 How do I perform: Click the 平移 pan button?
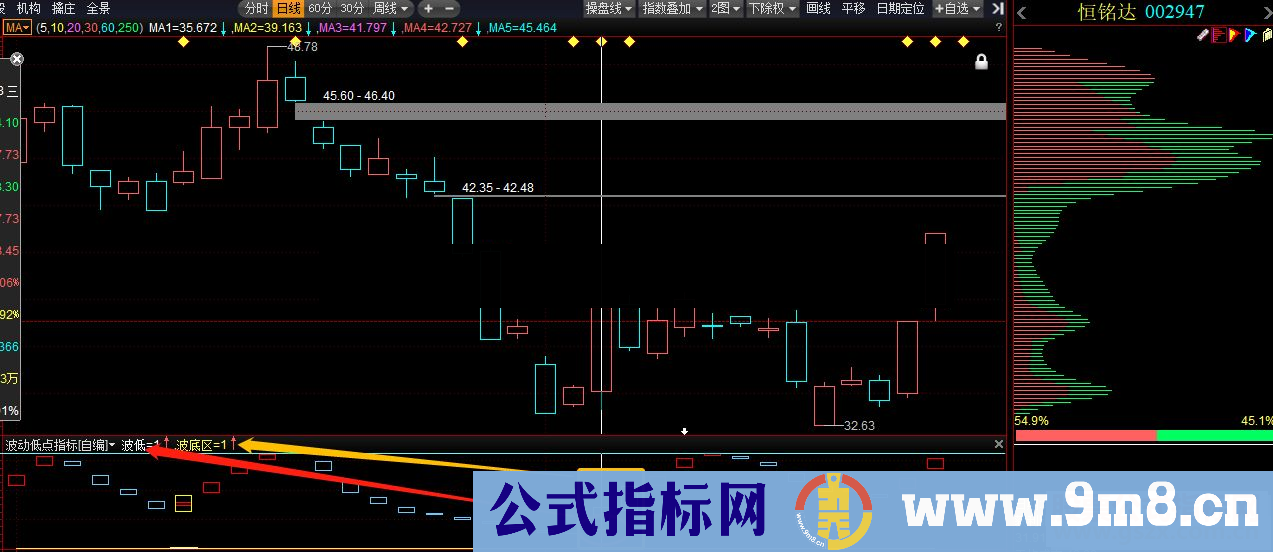(853, 8)
